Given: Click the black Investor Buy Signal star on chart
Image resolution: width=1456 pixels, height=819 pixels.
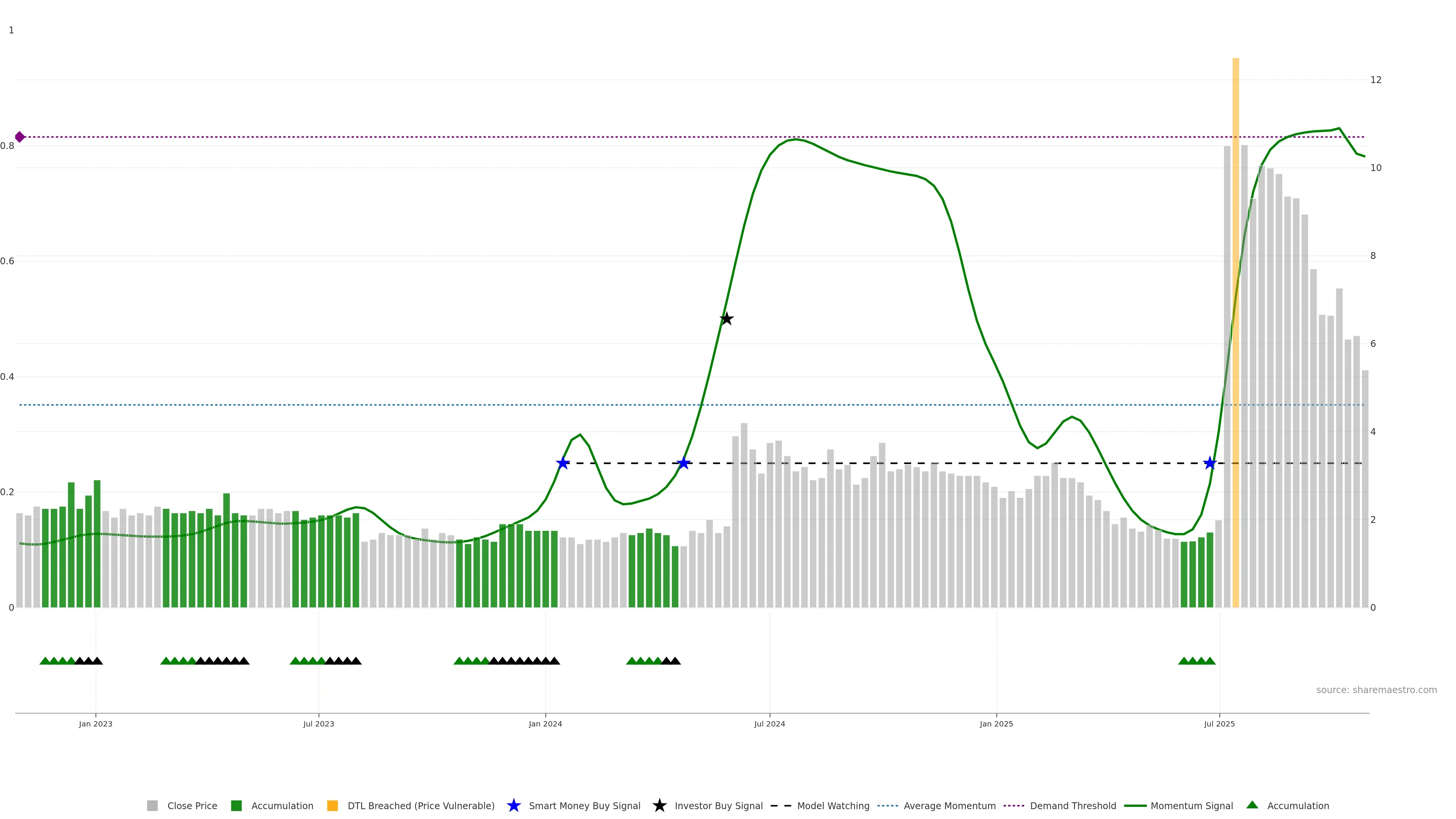Looking at the screenshot, I should click(x=726, y=319).
